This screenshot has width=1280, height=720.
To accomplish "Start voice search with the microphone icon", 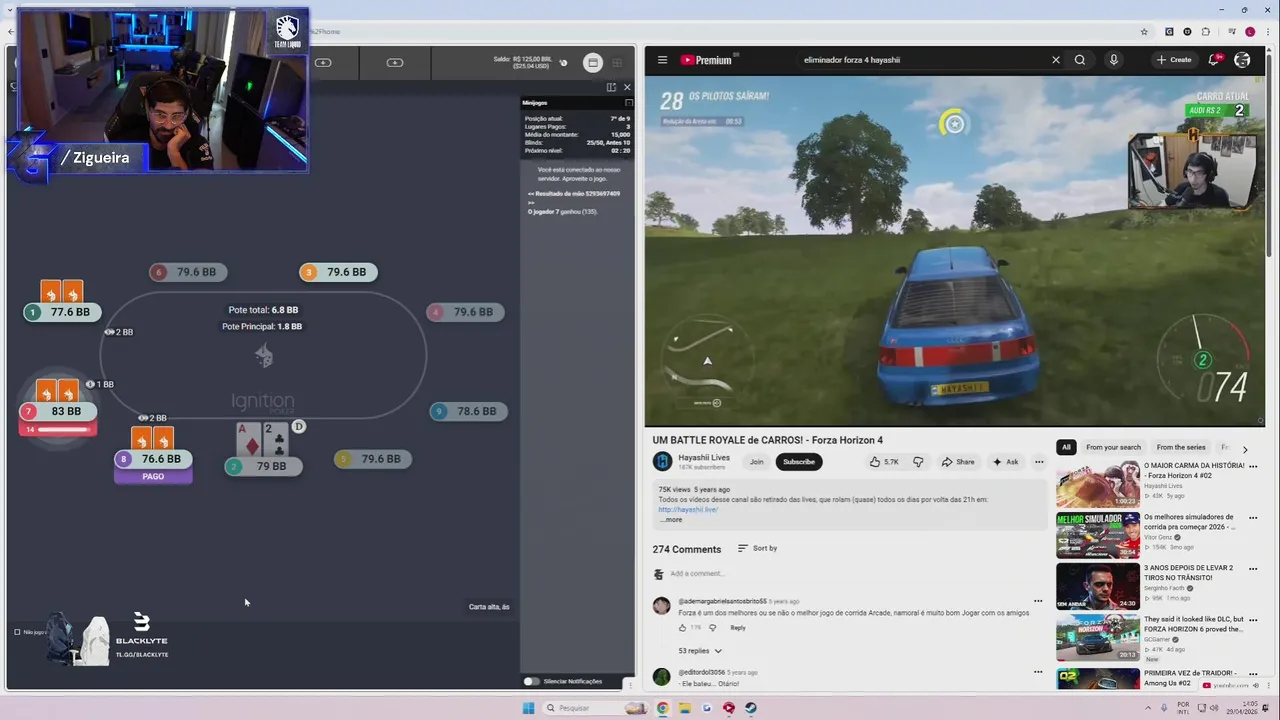I will (1113, 60).
